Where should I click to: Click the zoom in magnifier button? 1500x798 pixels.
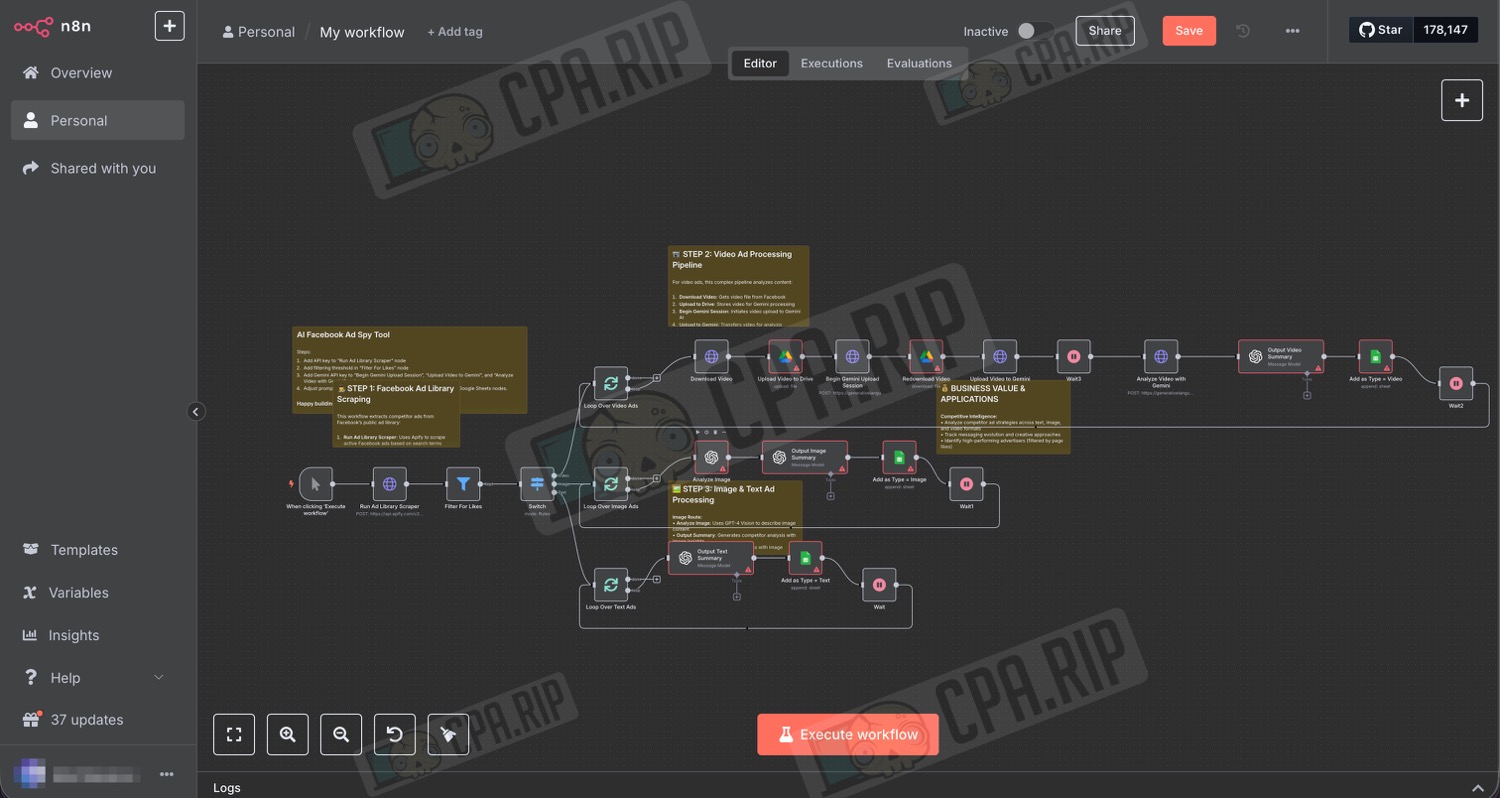tap(287, 734)
